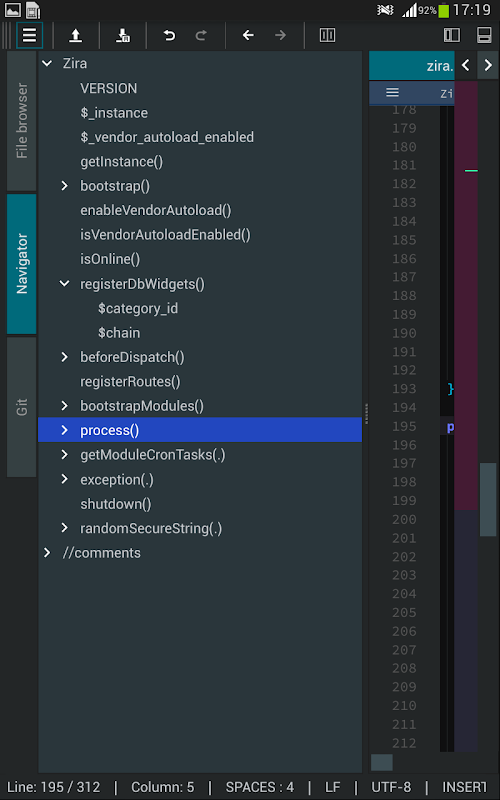Viewport: 500px width, 800px height.
Task: Open the Git side tab
Action: 22,407
